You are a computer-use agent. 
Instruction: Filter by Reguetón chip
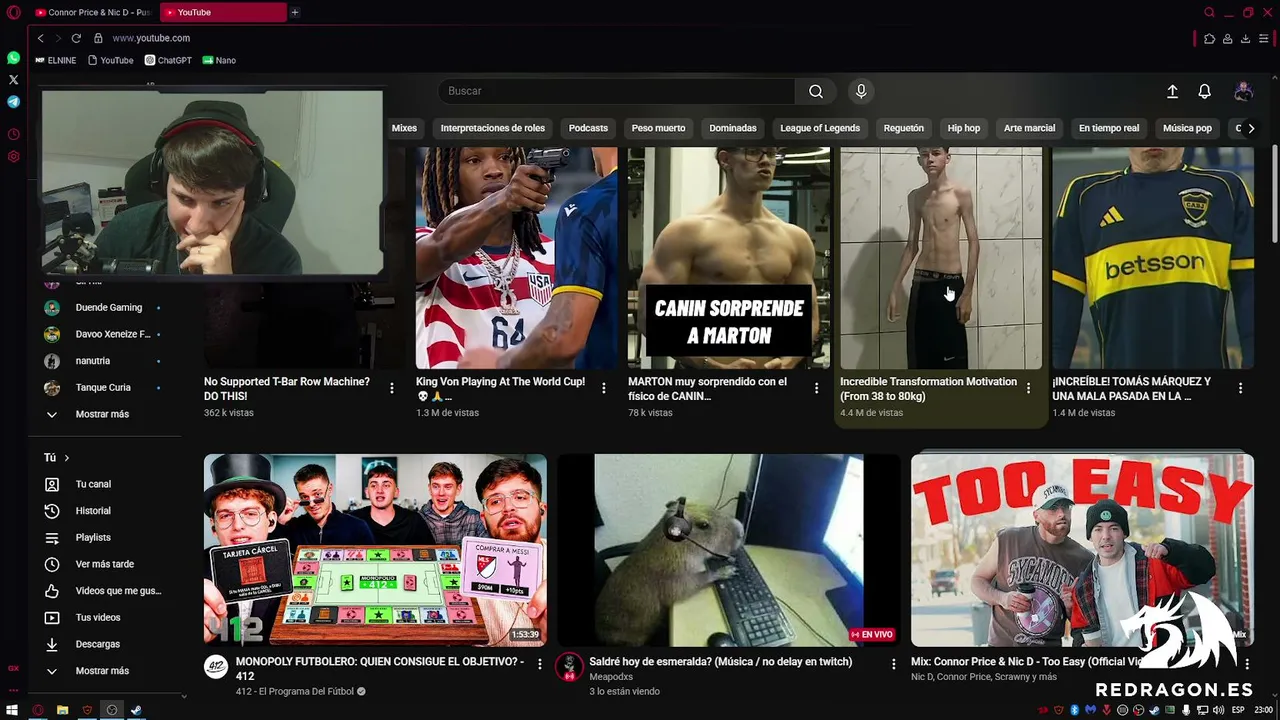coord(904,128)
